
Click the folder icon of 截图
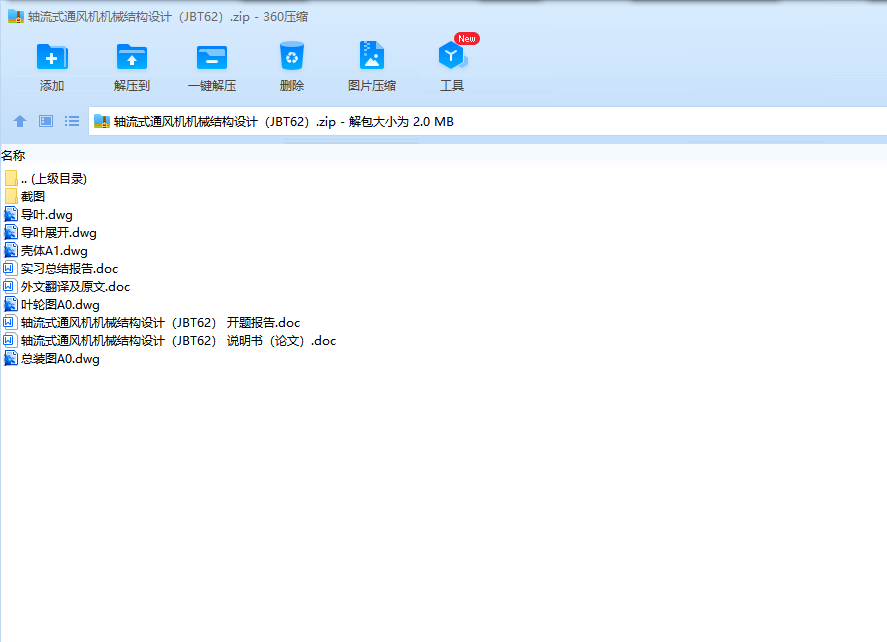[11, 196]
